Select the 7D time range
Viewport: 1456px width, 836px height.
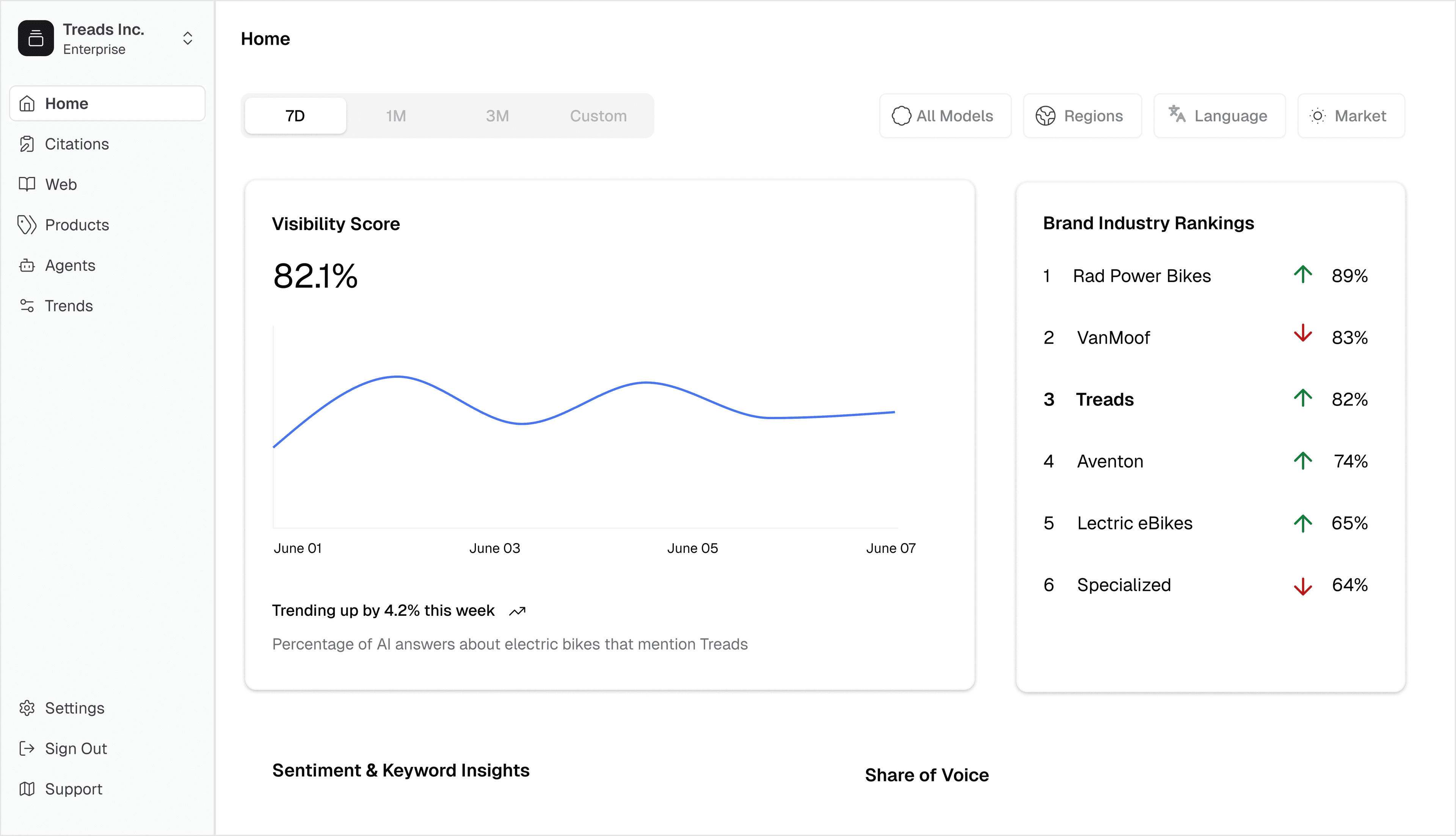295,116
